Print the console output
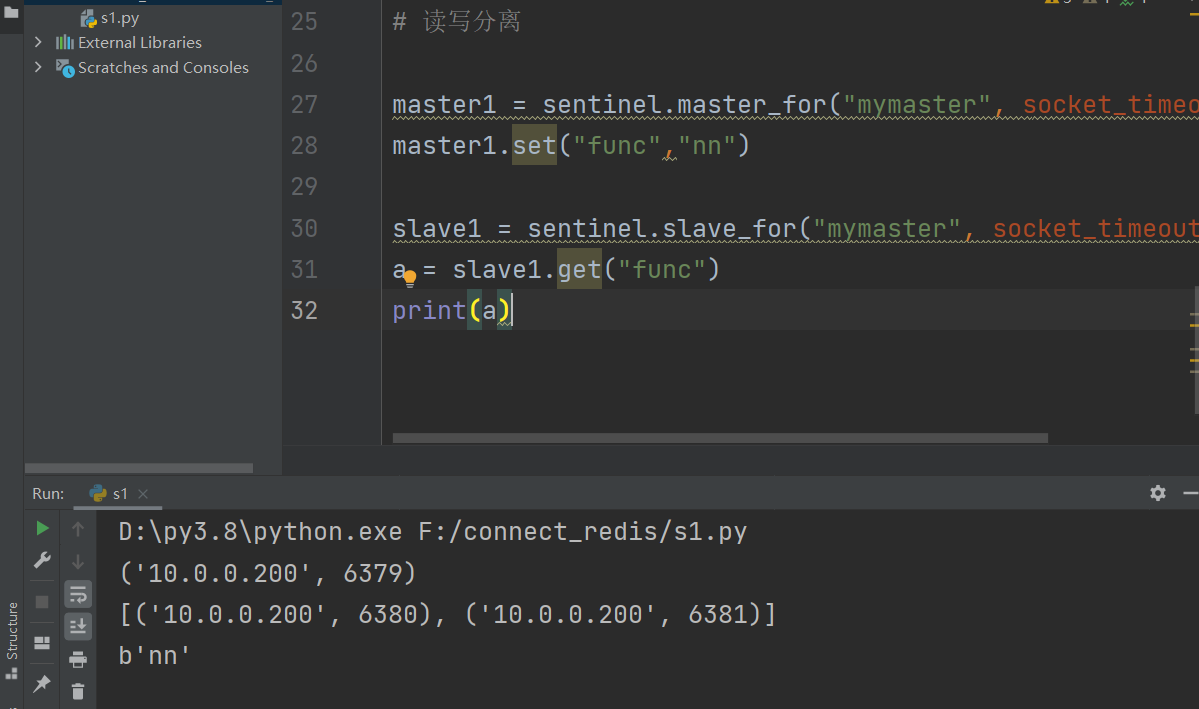Viewport: 1199px width, 709px height. 78,659
